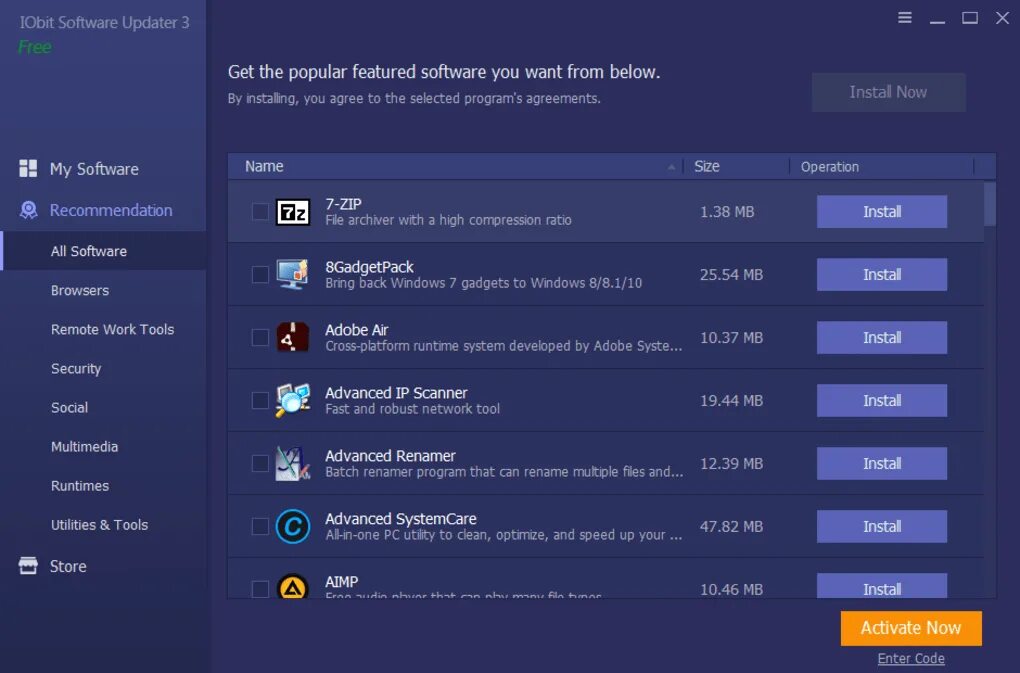Screen dimensions: 1020x673
Task: Install 7-ZIP
Action: (881, 212)
